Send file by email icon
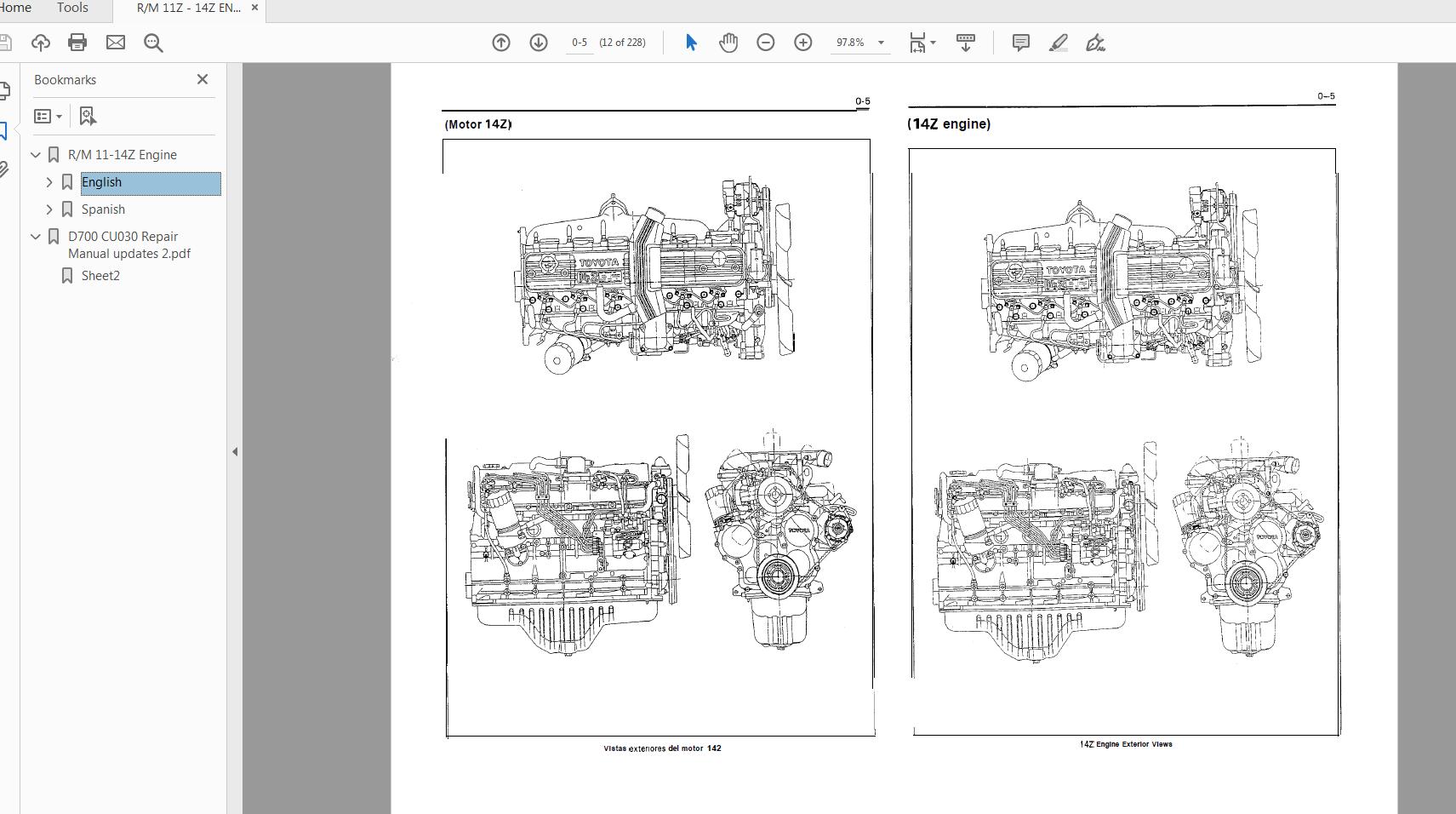The width and height of the screenshot is (1456, 814). (x=116, y=43)
